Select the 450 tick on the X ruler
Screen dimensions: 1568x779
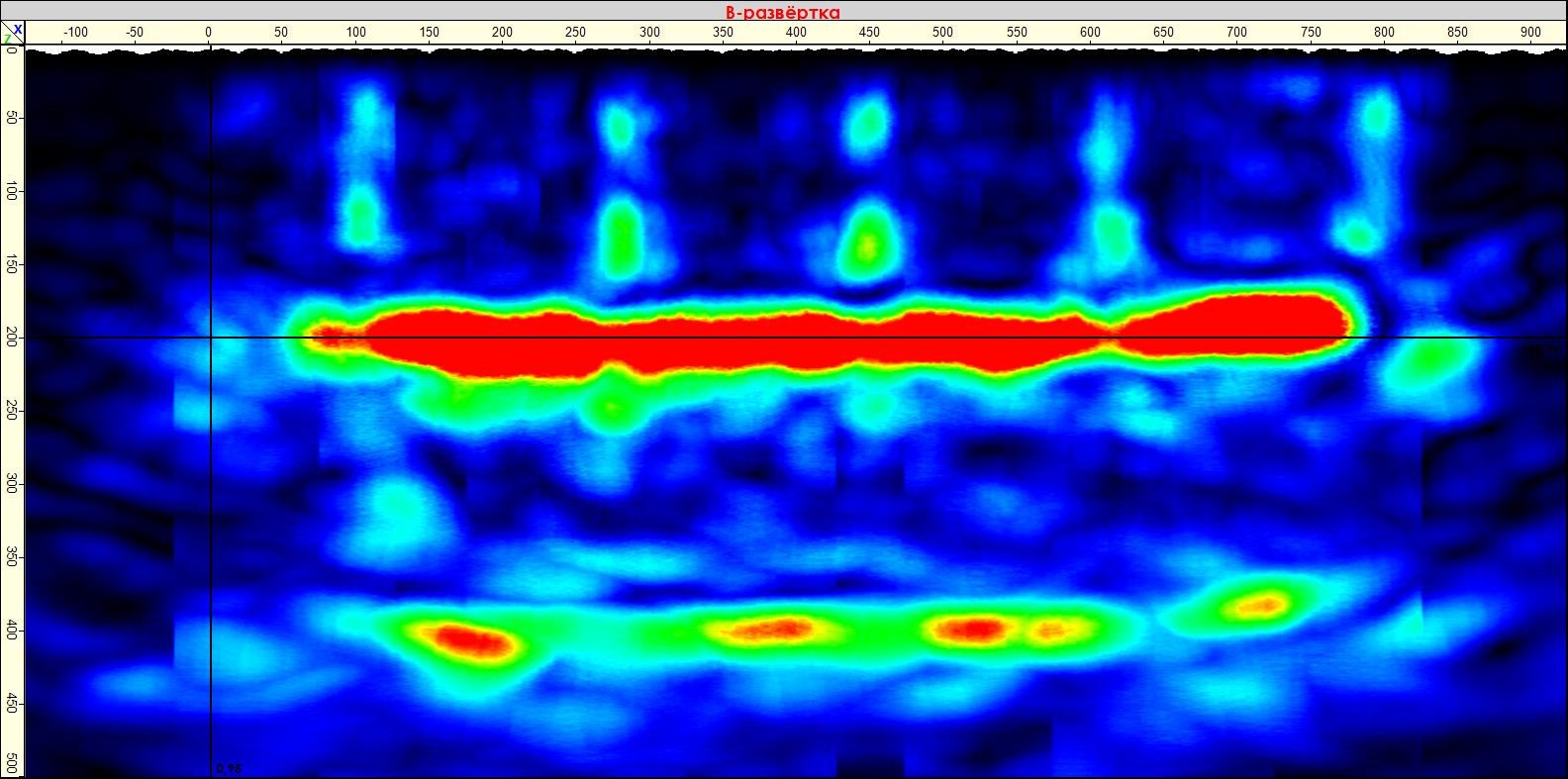pyautogui.click(x=870, y=33)
